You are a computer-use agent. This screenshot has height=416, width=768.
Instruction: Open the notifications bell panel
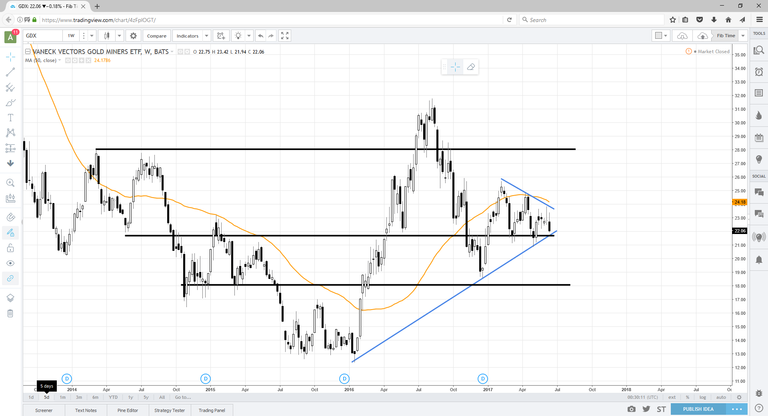(x=759, y=259)
